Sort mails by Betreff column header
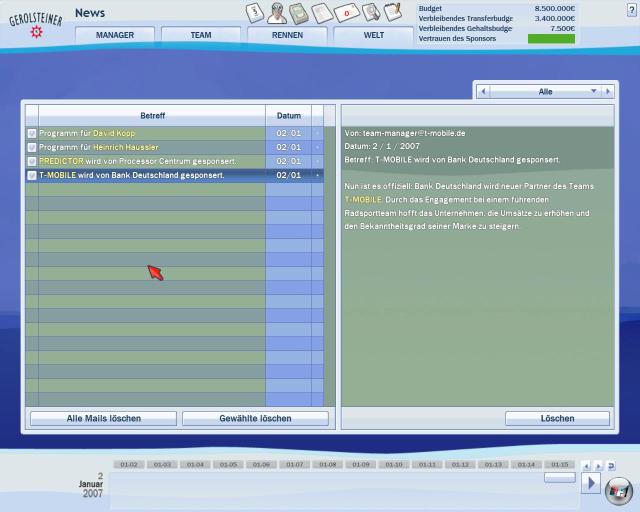 click(152, 116)
